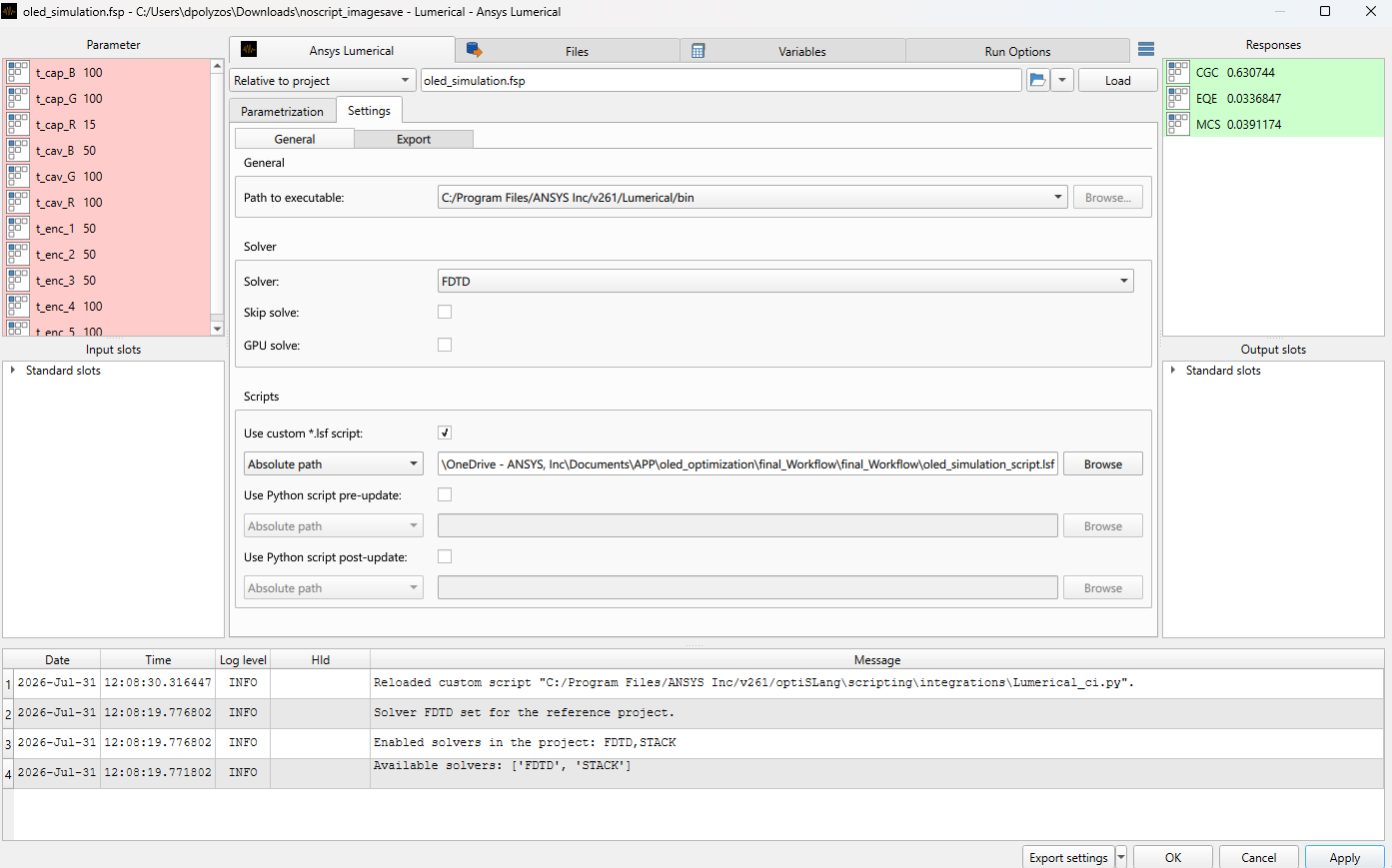Open the Path to executable dropdown
Screen dimensions: 1392x868
752,197
